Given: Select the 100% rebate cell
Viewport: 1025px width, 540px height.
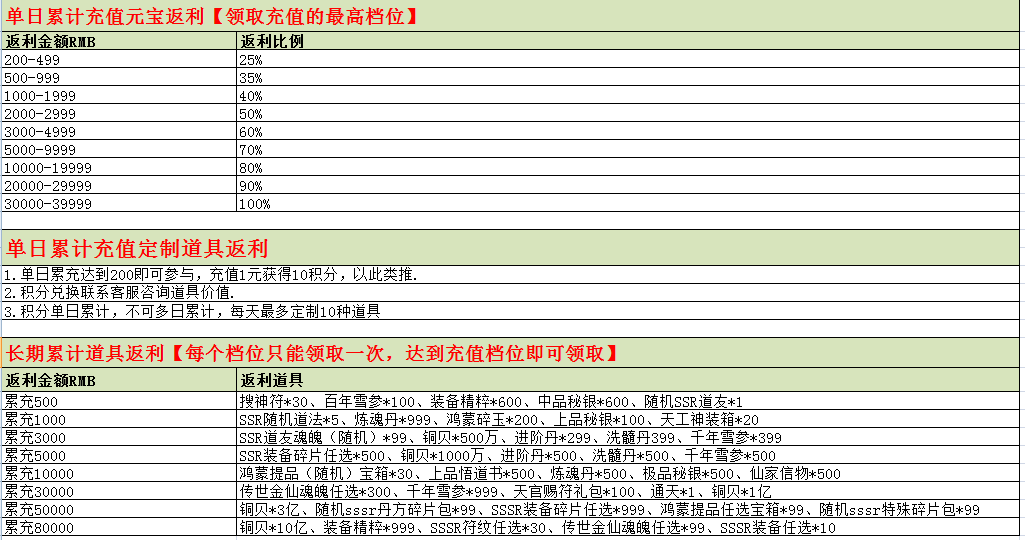Looking at the screenshot, I should coord(628,203).
